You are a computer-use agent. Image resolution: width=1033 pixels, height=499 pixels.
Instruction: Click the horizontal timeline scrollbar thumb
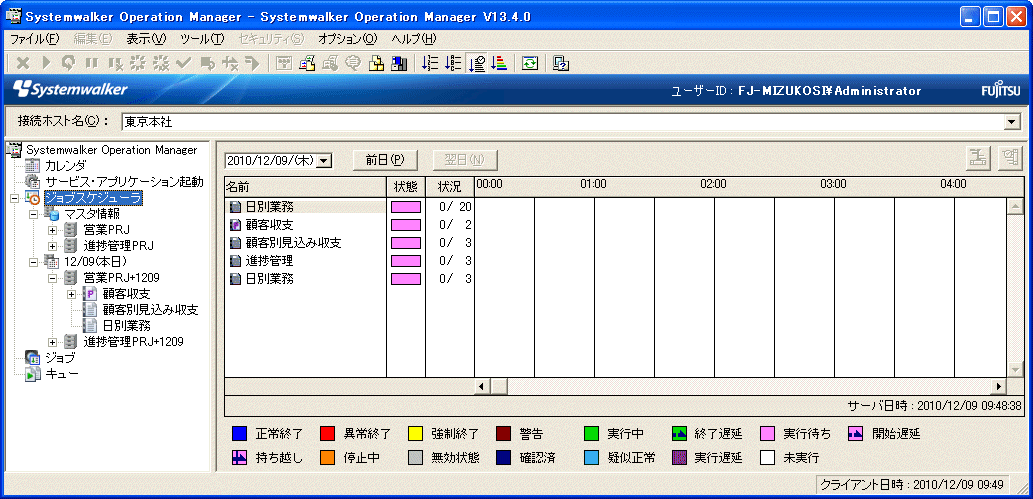[x=499, y=386]
